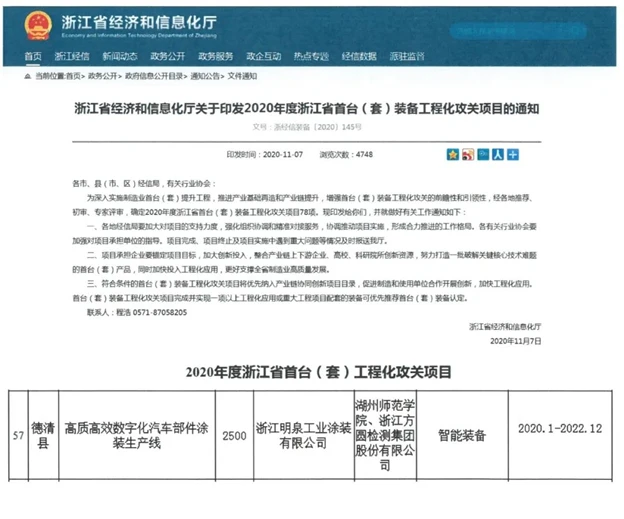624x519 pixels.
Task: Click the 政务公开 breadcrumb link
Action: (x=103, y=76)
